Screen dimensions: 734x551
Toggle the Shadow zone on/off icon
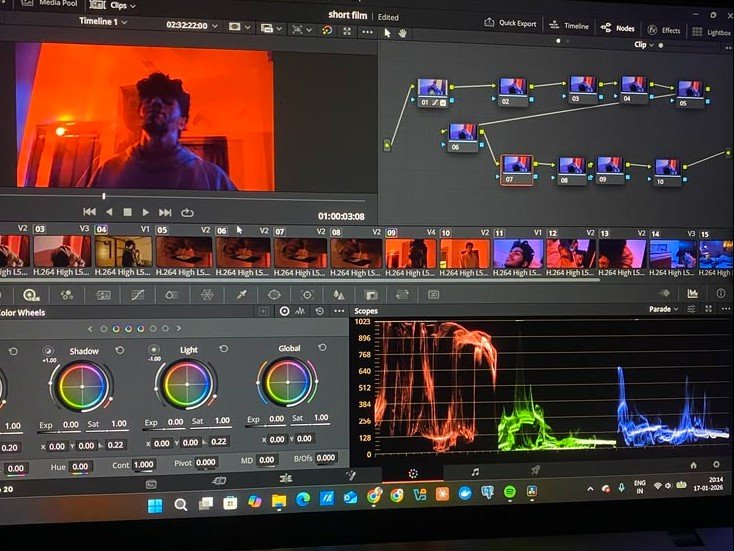(48, 351)
